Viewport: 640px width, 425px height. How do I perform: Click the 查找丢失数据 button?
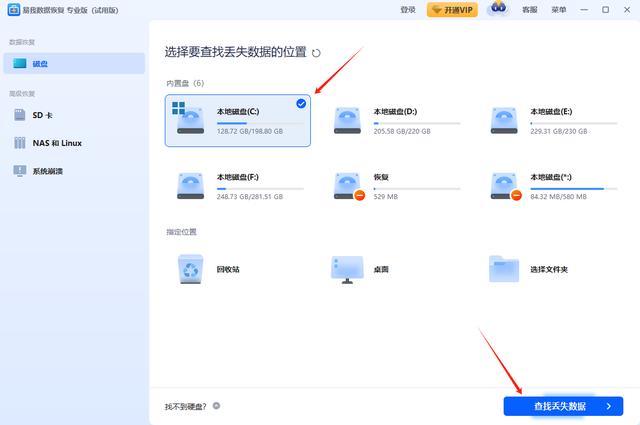(563, 406)
